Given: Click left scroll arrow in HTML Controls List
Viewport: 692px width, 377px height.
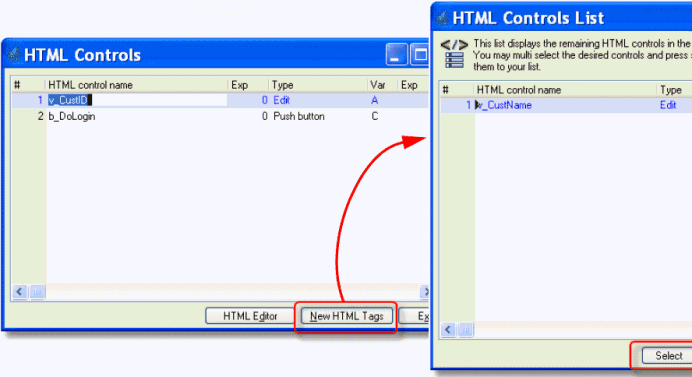Looking at the screenshot, I should tap(448, 330).
